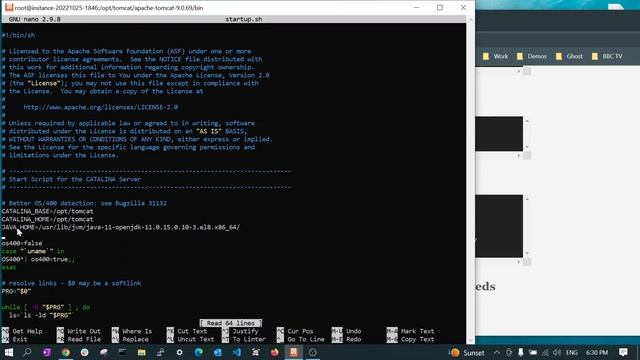Click the JAVA_HOME path line

tap(121, 227)
